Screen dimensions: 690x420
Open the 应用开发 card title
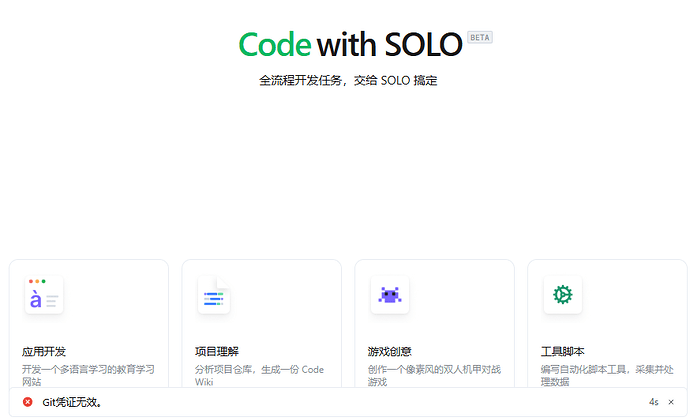click(44, 351)
